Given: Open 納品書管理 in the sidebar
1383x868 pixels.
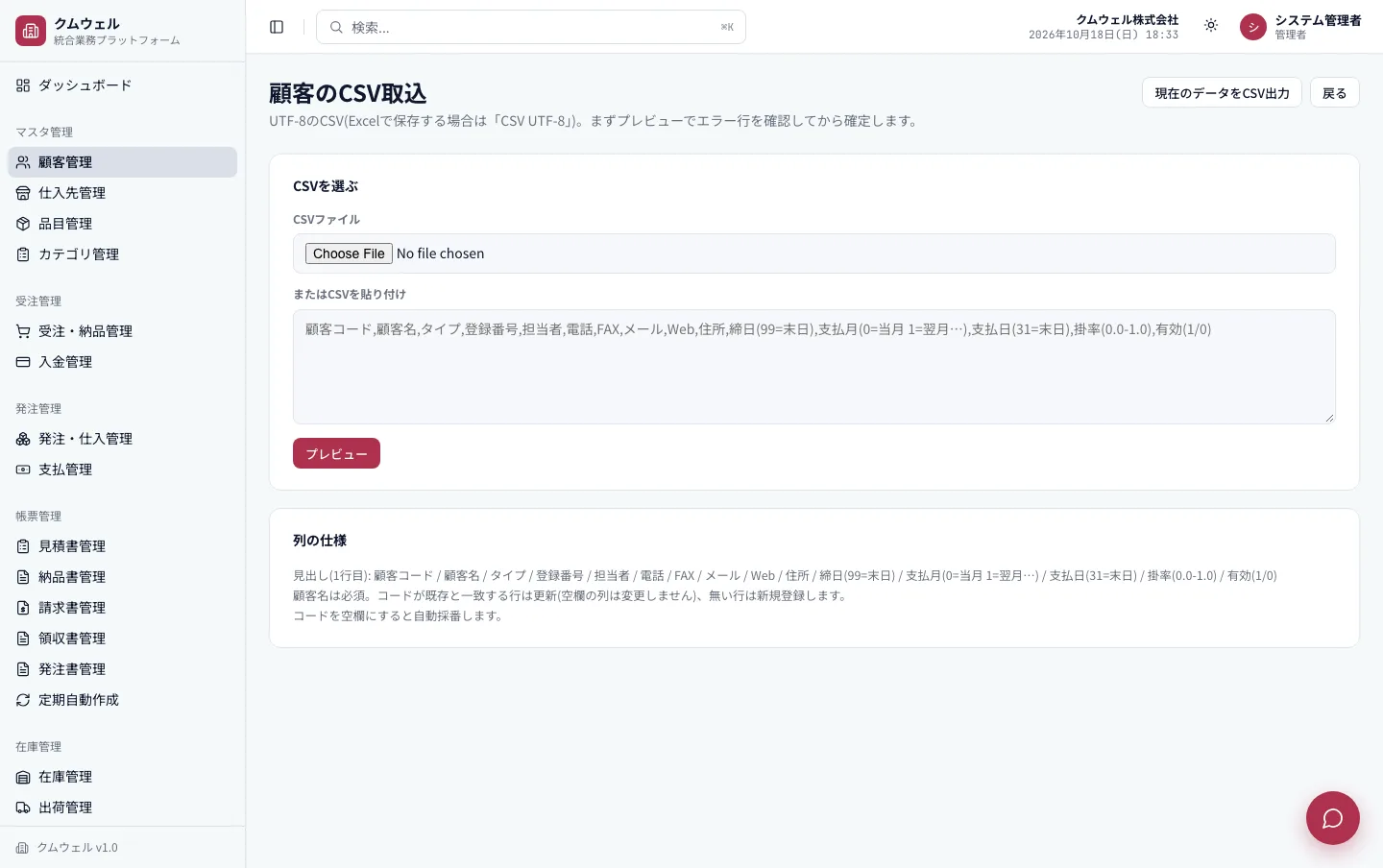Looking at the screenshot, I should pos(122,577).
